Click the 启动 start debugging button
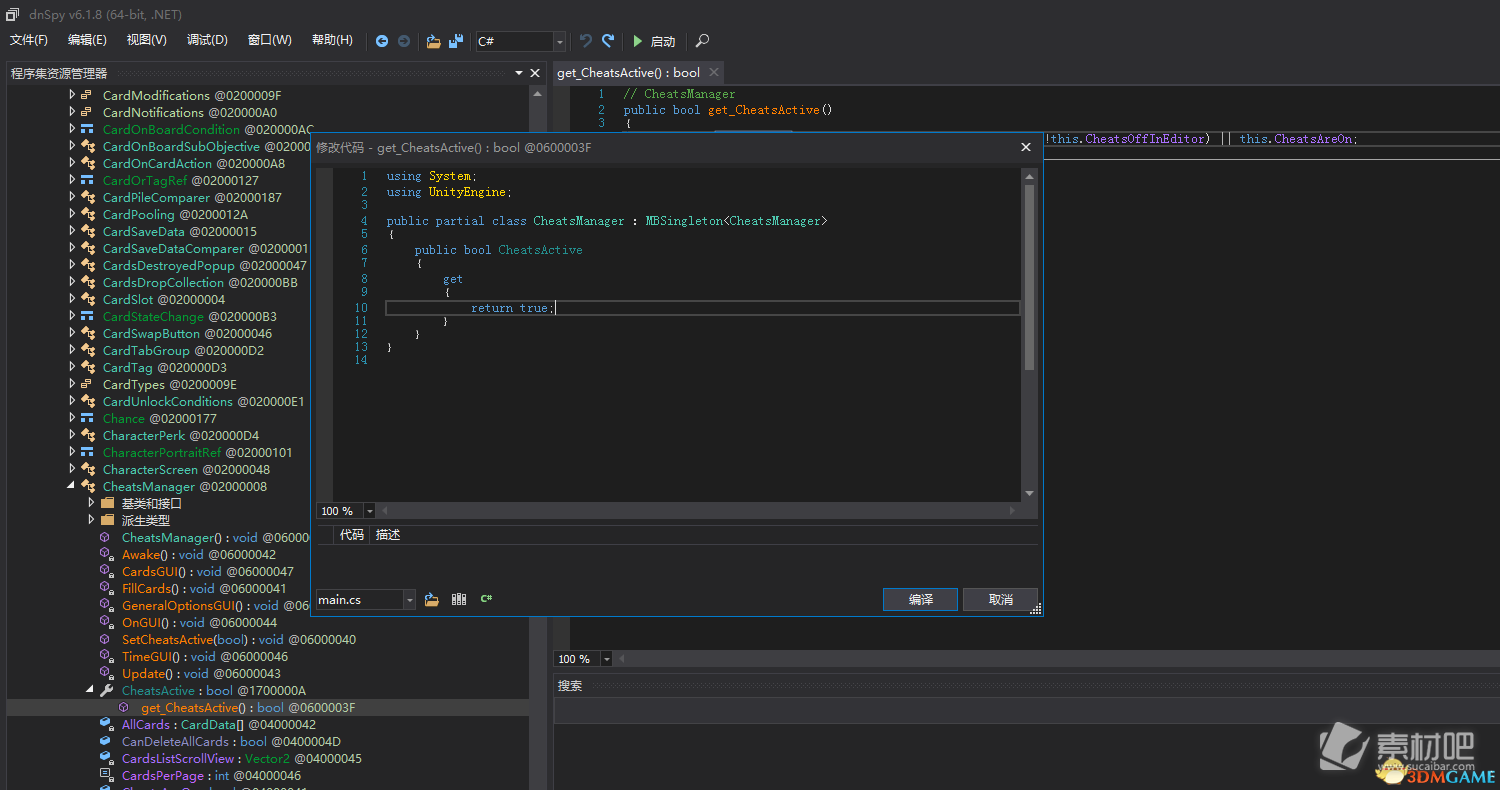This screenshot has height=790, width=1500. pos(654,41)
